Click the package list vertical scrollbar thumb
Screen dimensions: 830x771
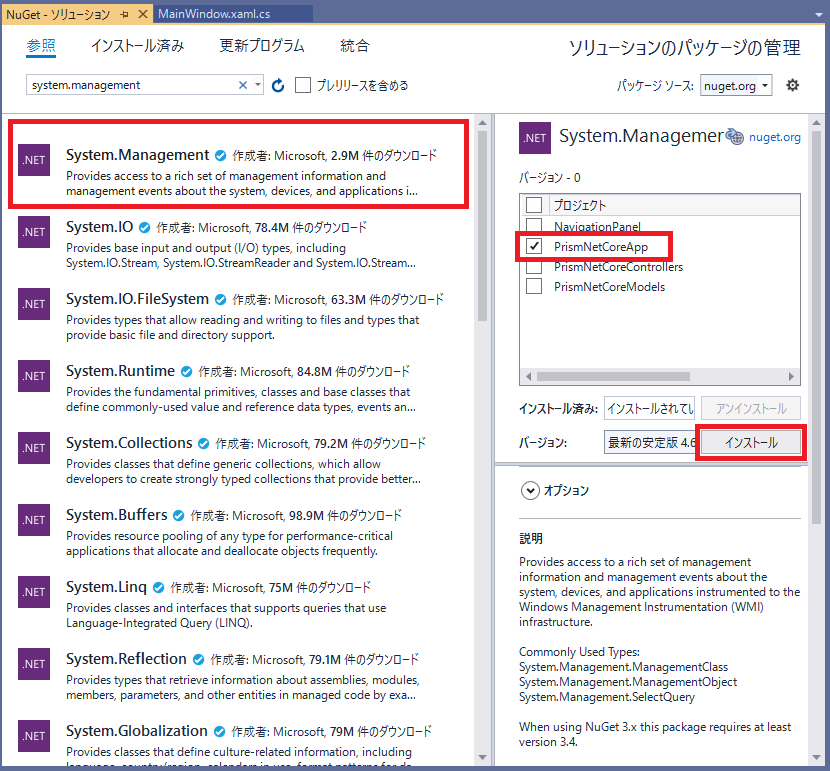[482, 226]
